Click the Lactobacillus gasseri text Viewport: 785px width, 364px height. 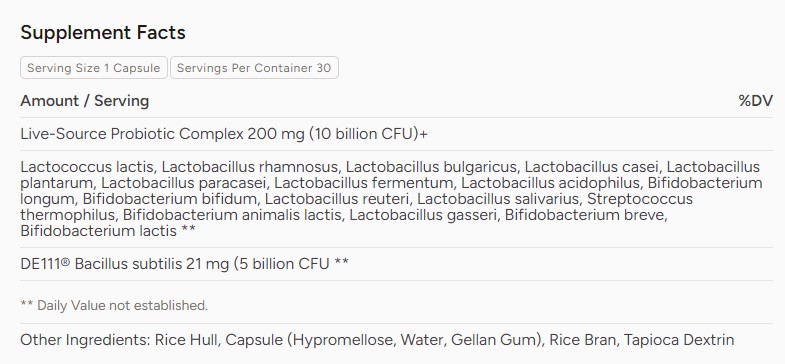coord(423,215)
